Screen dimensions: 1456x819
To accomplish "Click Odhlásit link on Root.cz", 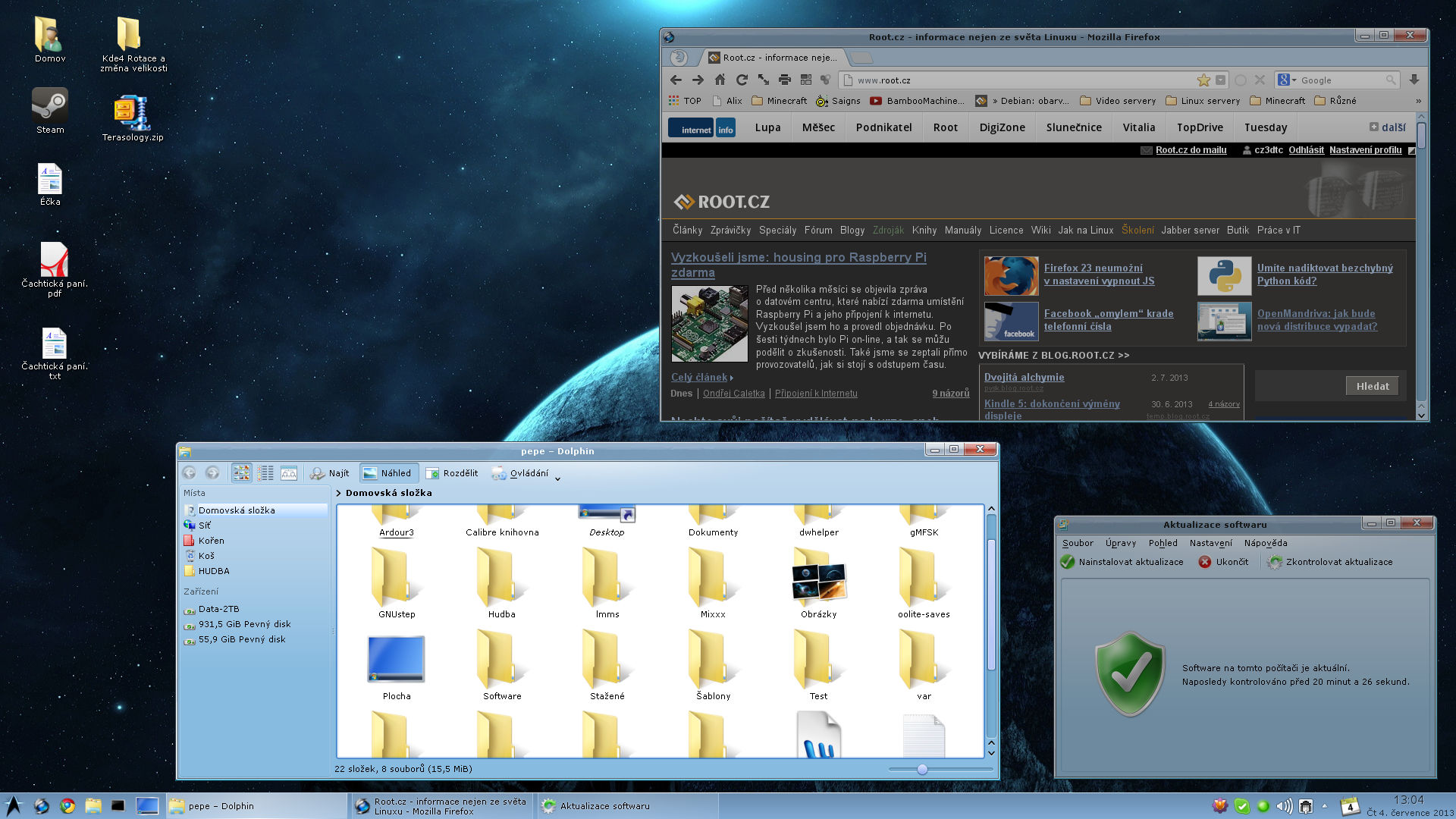I will 1306,150.
